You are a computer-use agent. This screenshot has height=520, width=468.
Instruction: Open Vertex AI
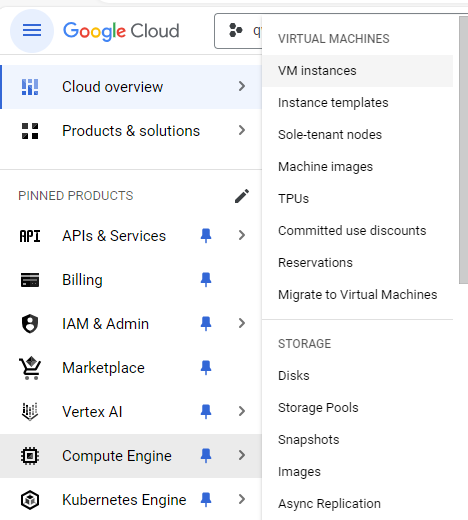[92, 412]
